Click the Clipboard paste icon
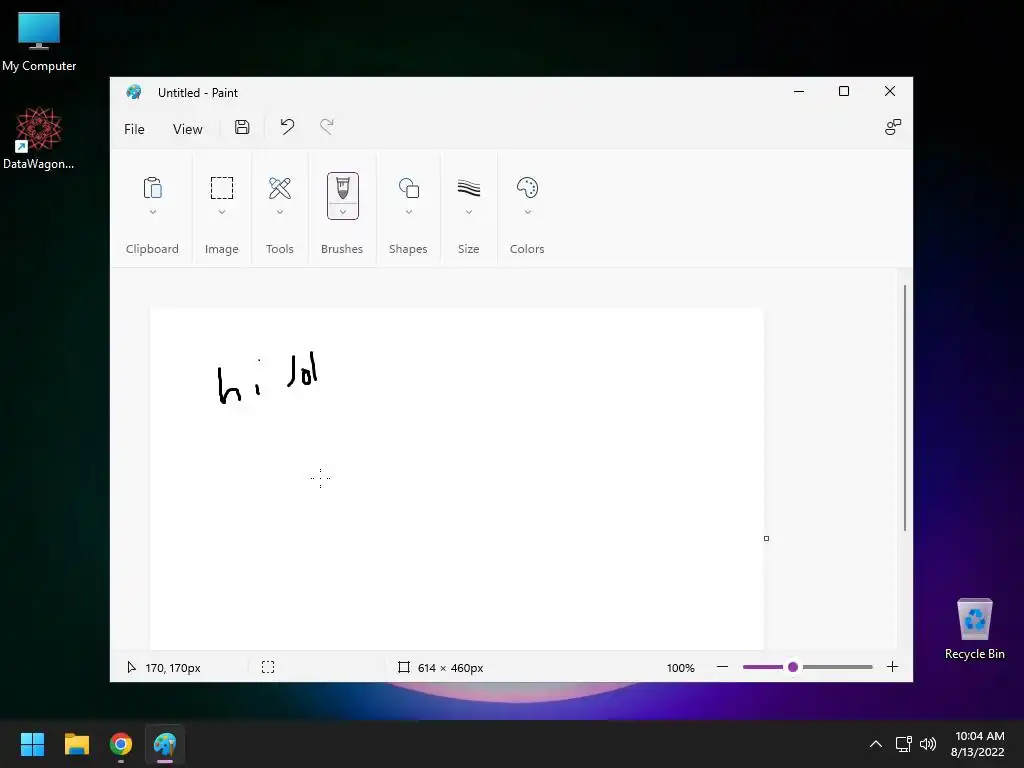 [x=152, y=188]
